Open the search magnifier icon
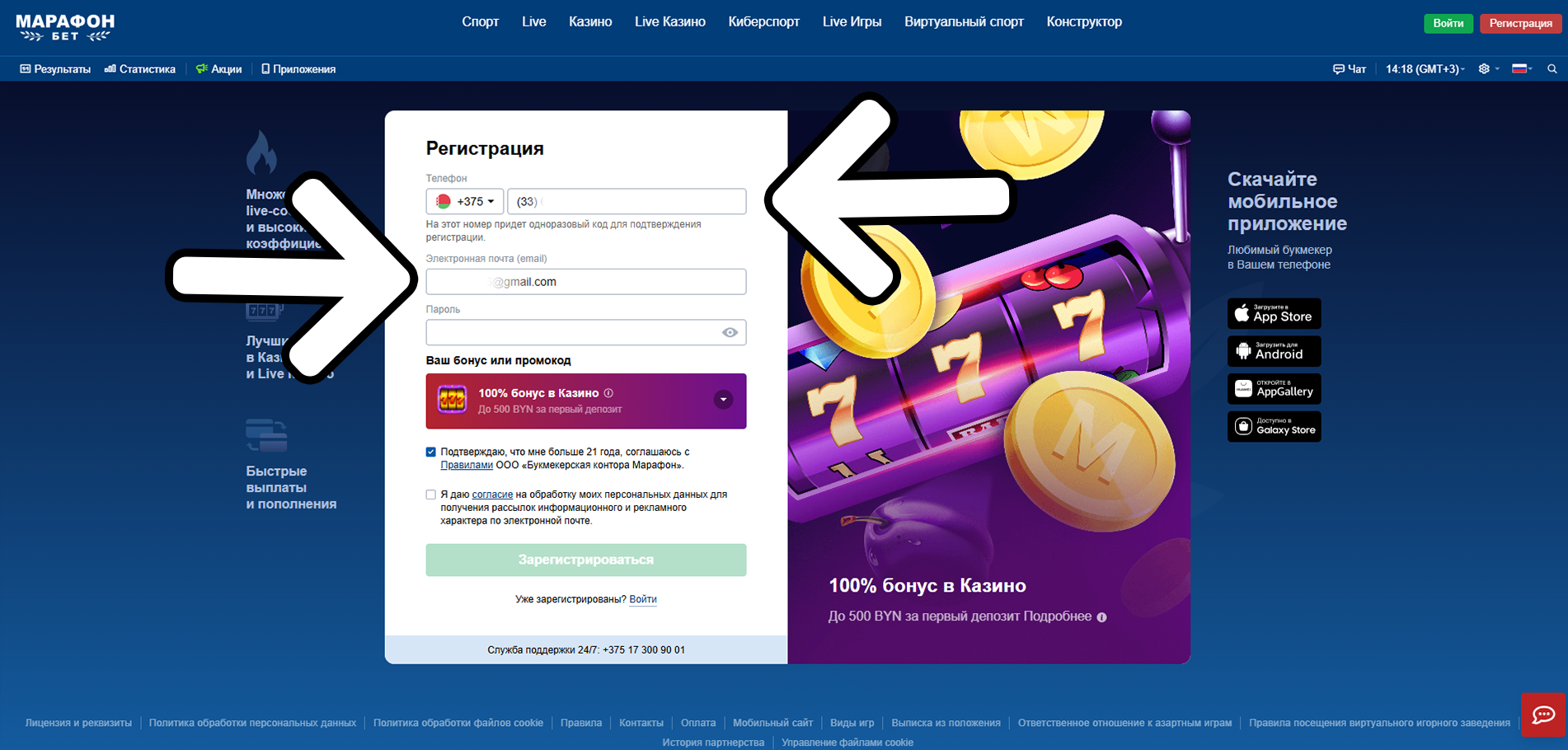Screen dimensions: 1568x750 [1552, 69]
